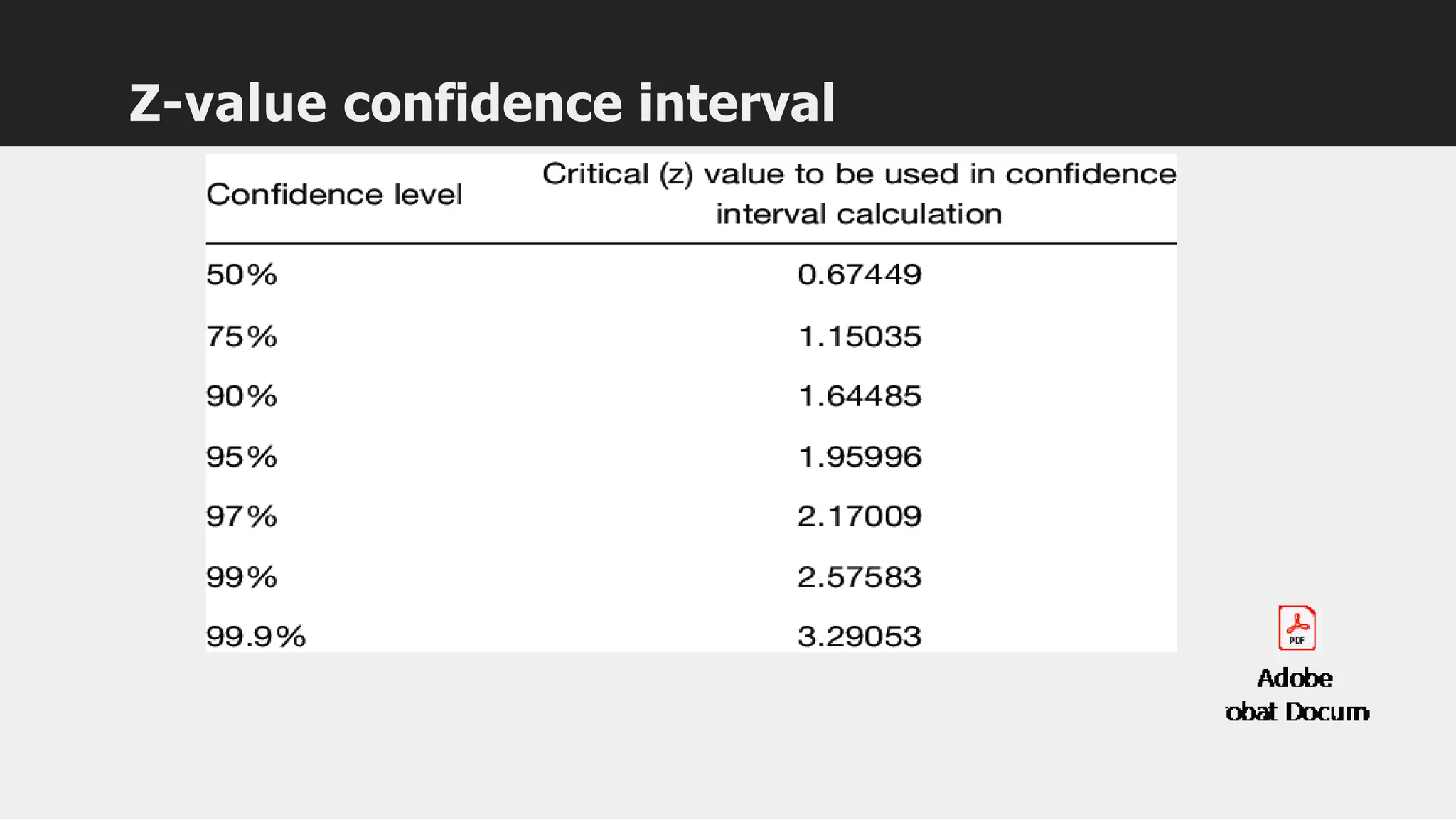Select the 2.17009 z-value cell
The width and height of the screenshot is (1456, 820).
pyautogui.click(x=860, y=516)
